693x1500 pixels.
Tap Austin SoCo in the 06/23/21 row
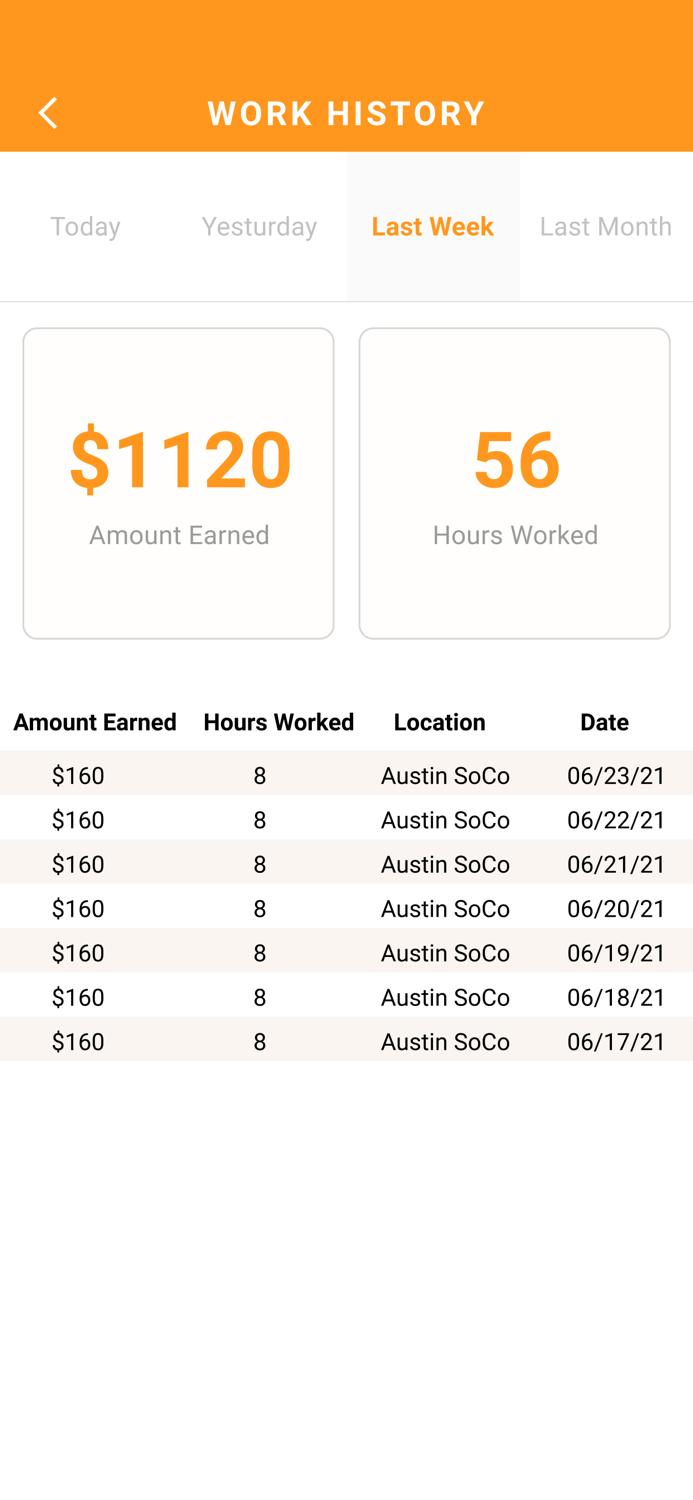(x=445, y=775)
